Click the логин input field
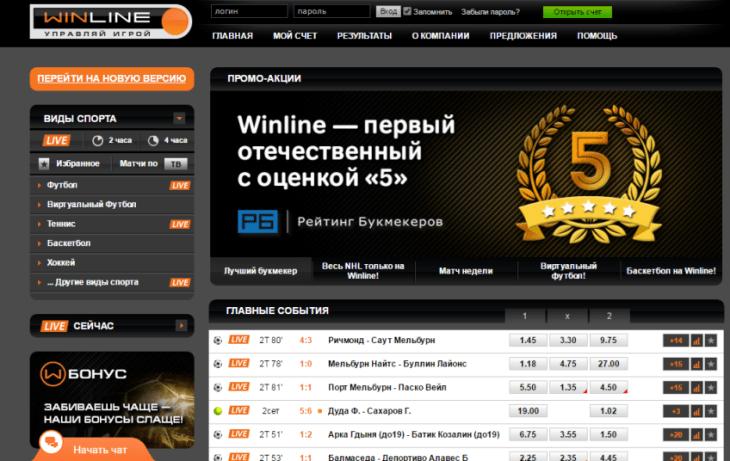This screenshot has width=730, height=461. (x=249, y=11)
